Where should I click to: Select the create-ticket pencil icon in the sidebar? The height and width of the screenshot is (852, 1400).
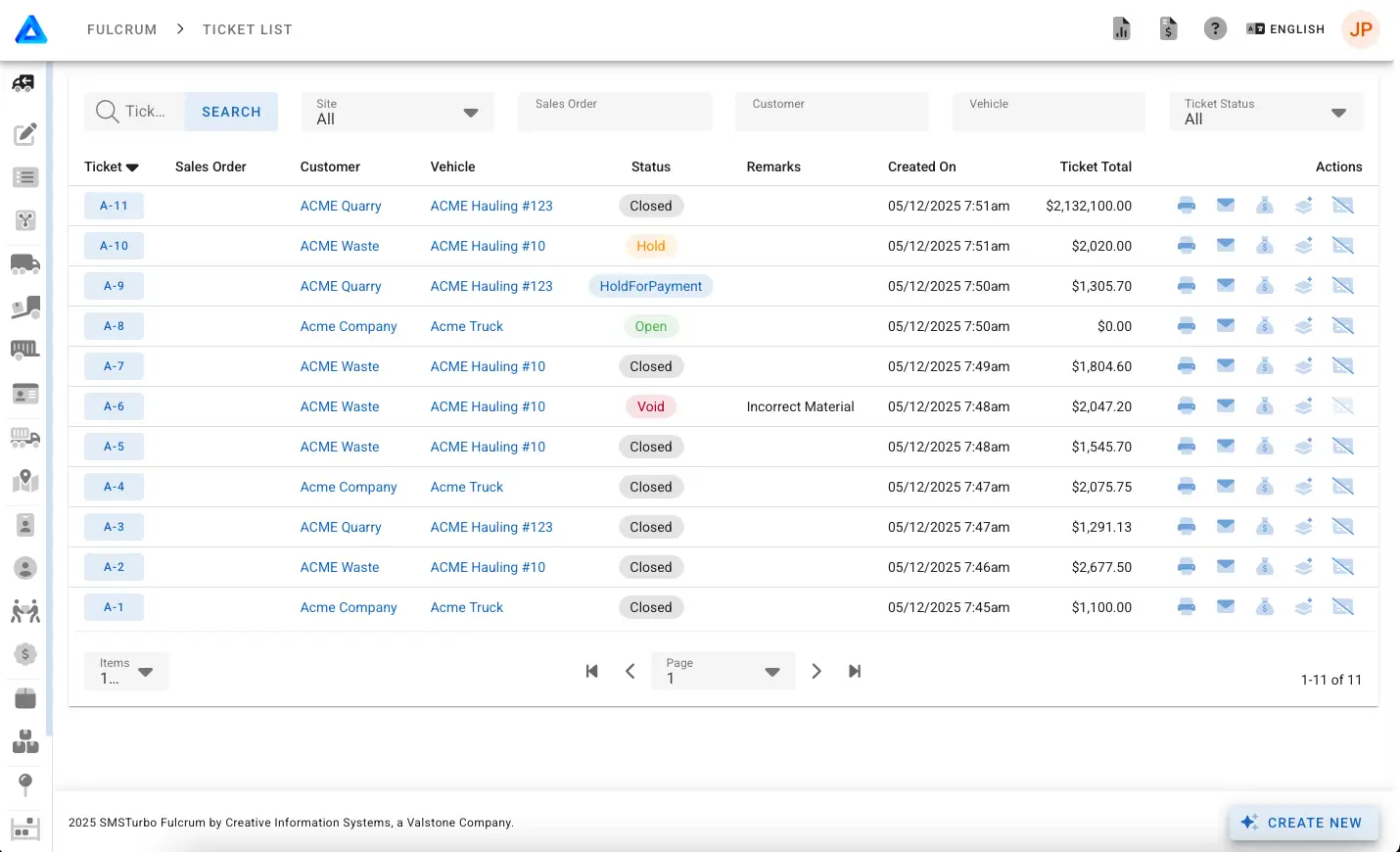click(x=24, y=134)
